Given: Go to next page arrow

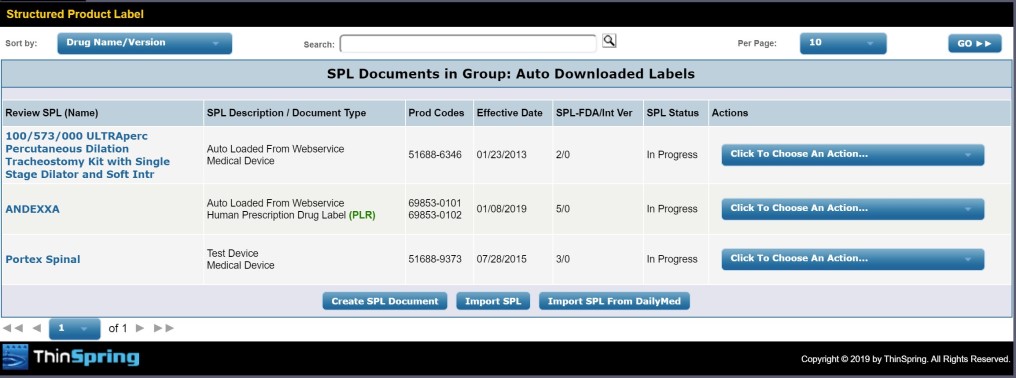Looking at the screenshot, I should (139, 328).
